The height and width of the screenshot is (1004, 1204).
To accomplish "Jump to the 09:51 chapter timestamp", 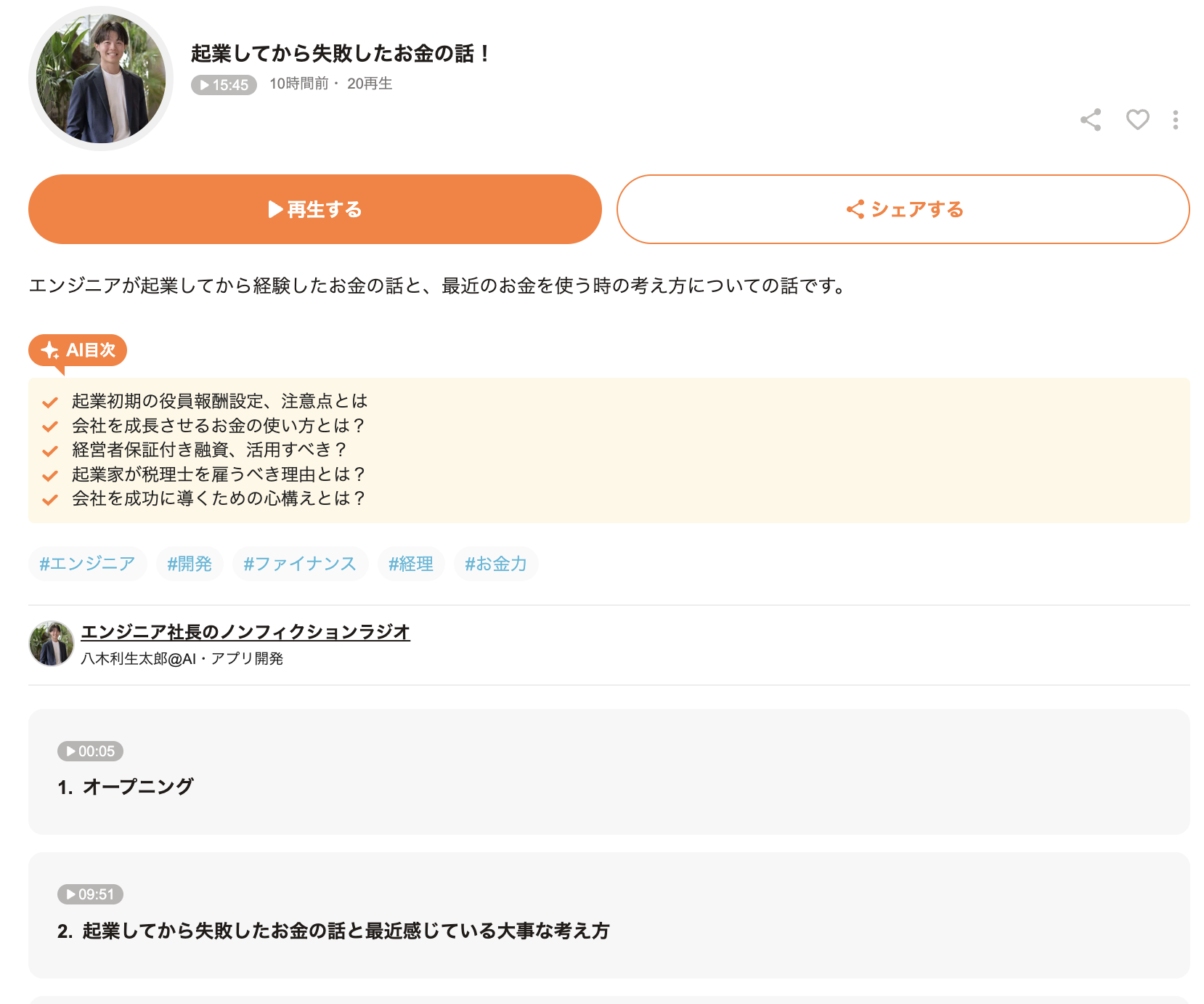I will [x=90, y=894].
